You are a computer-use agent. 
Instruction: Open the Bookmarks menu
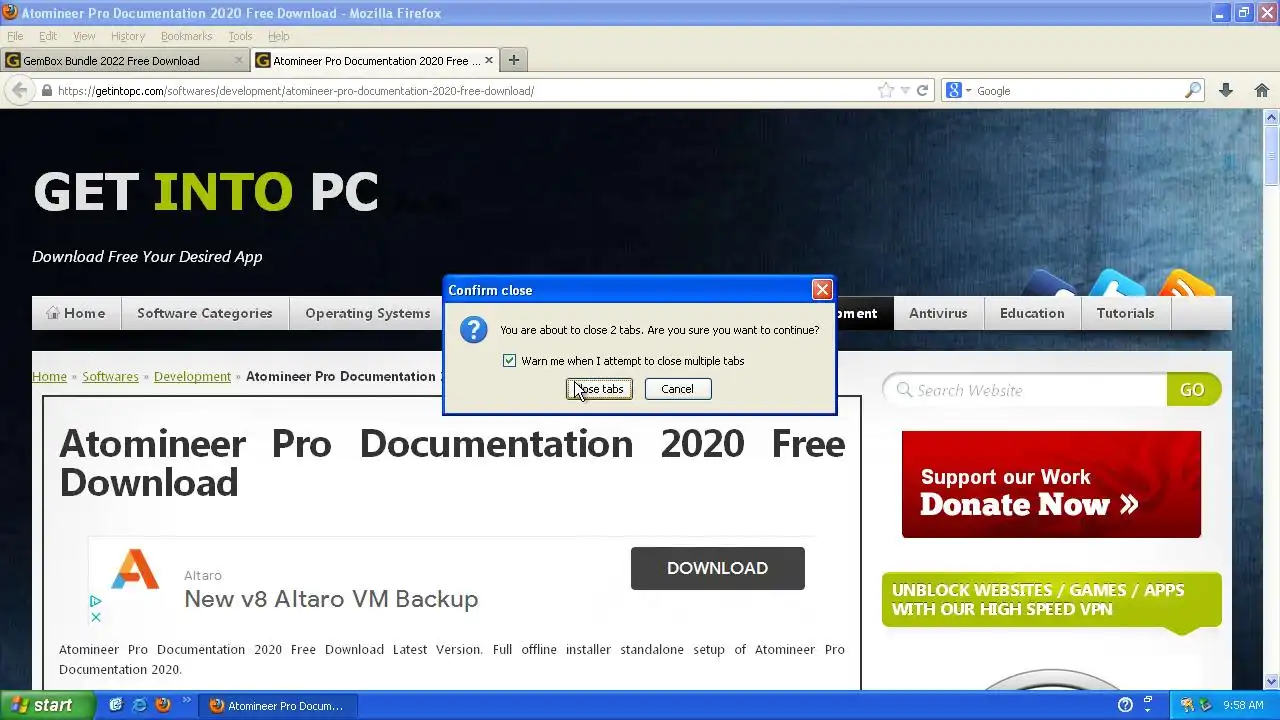186,36
